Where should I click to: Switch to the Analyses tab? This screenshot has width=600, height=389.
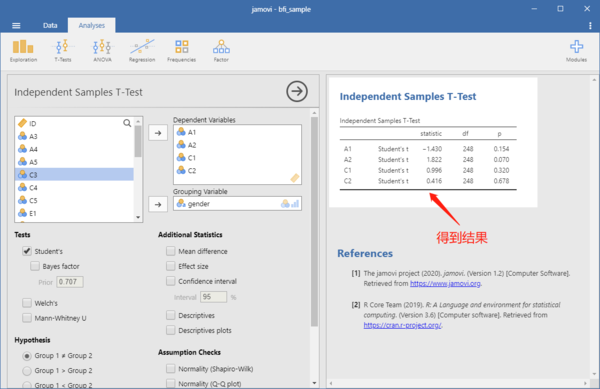click(x=91, y=26)
